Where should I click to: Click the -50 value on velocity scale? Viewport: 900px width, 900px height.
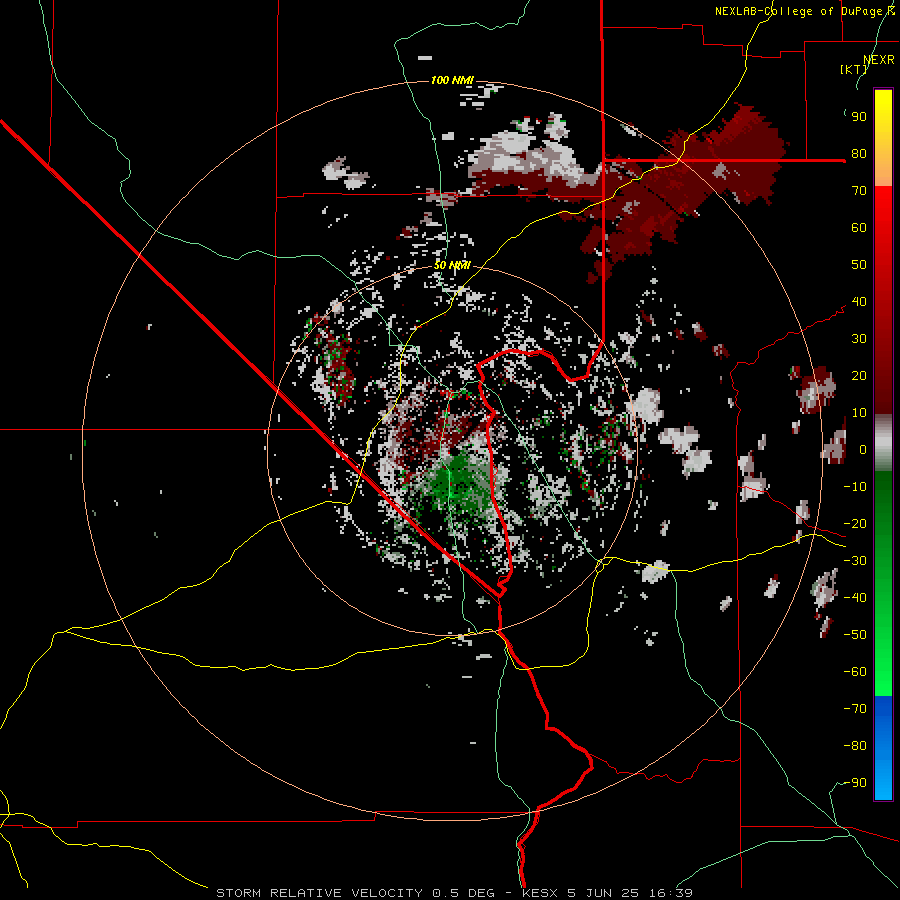(x=855, y=635)
